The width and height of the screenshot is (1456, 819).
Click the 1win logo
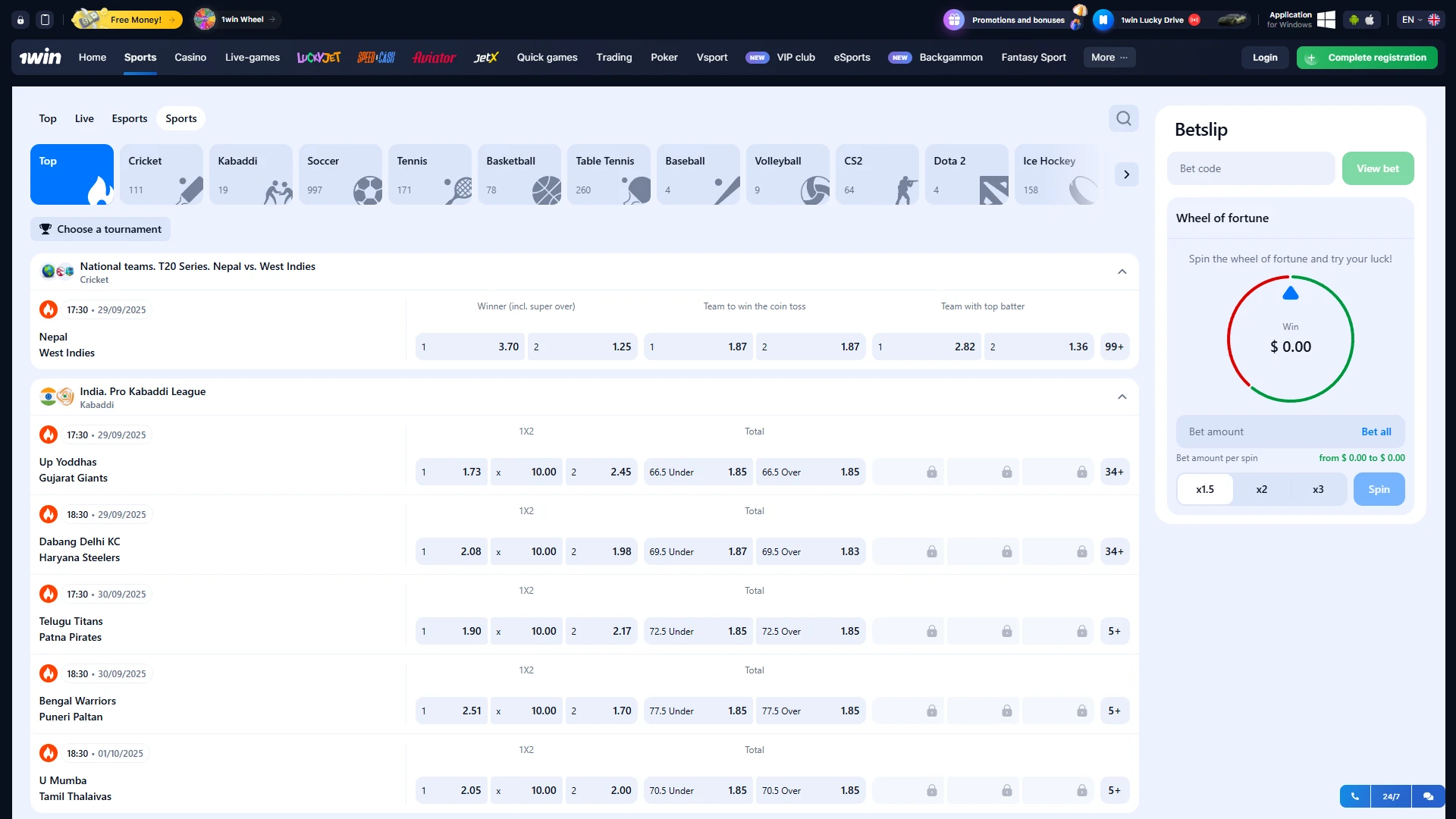point(40,57)
